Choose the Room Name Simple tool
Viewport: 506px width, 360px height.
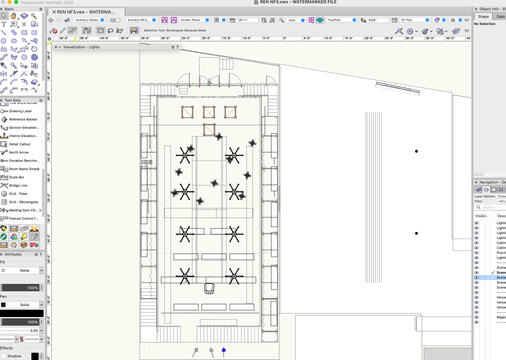click(x=21, y=169)
